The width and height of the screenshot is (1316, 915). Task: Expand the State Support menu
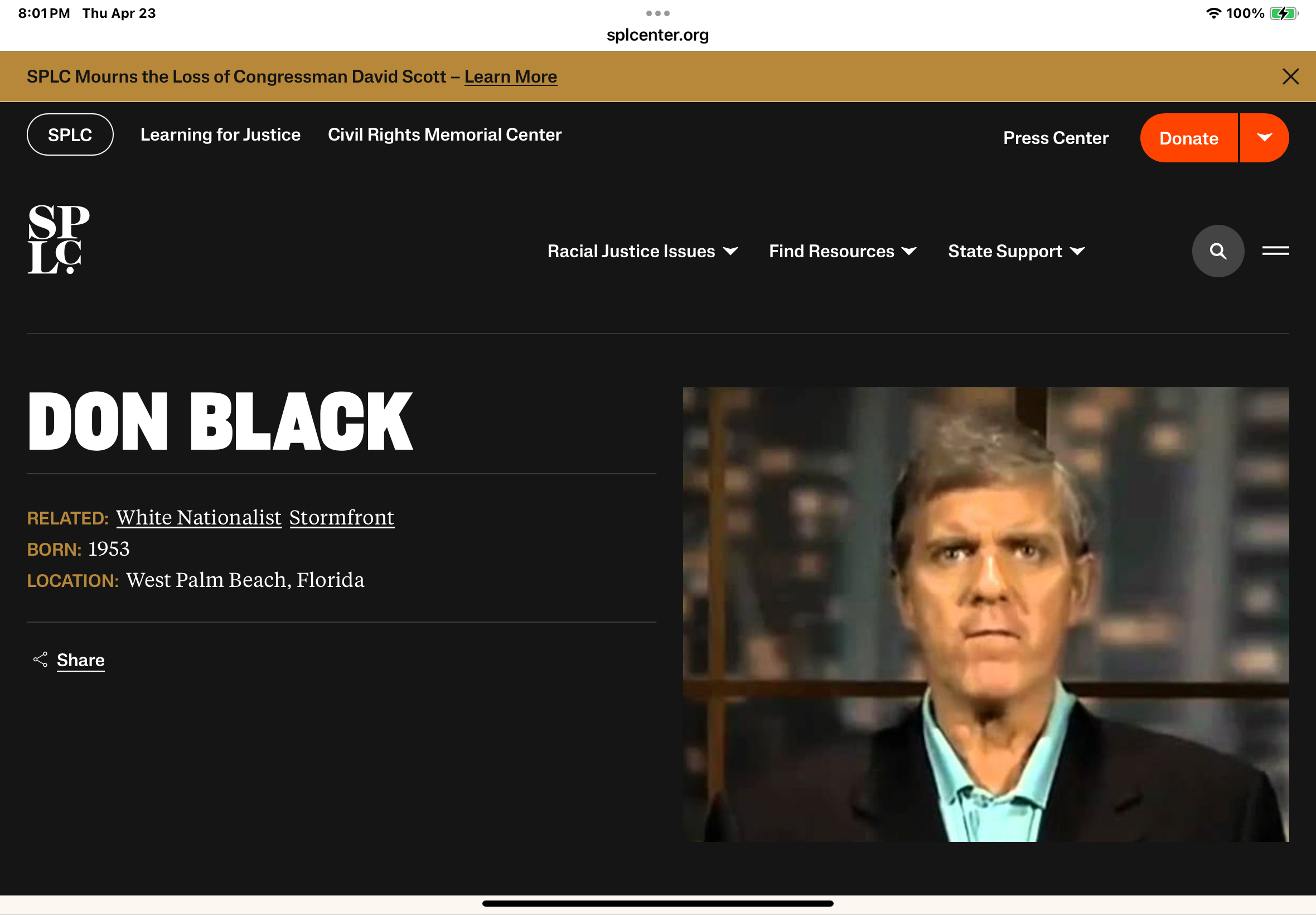coord(1016,251)
